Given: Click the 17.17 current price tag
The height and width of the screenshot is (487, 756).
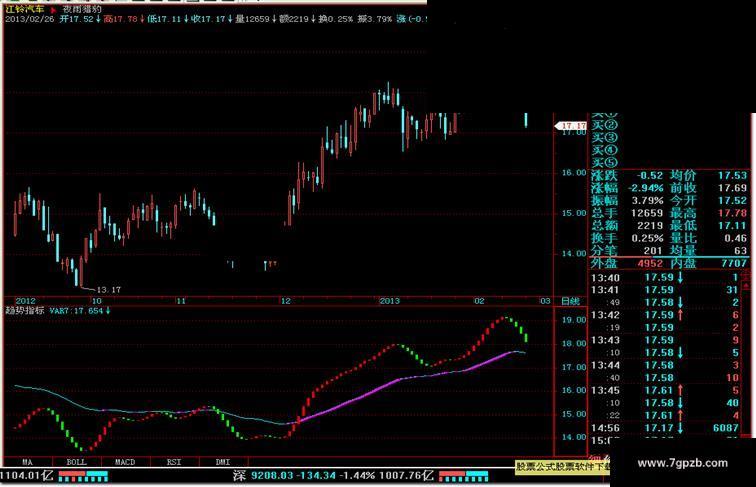Looking at the screenshot, I should [572, 125].
